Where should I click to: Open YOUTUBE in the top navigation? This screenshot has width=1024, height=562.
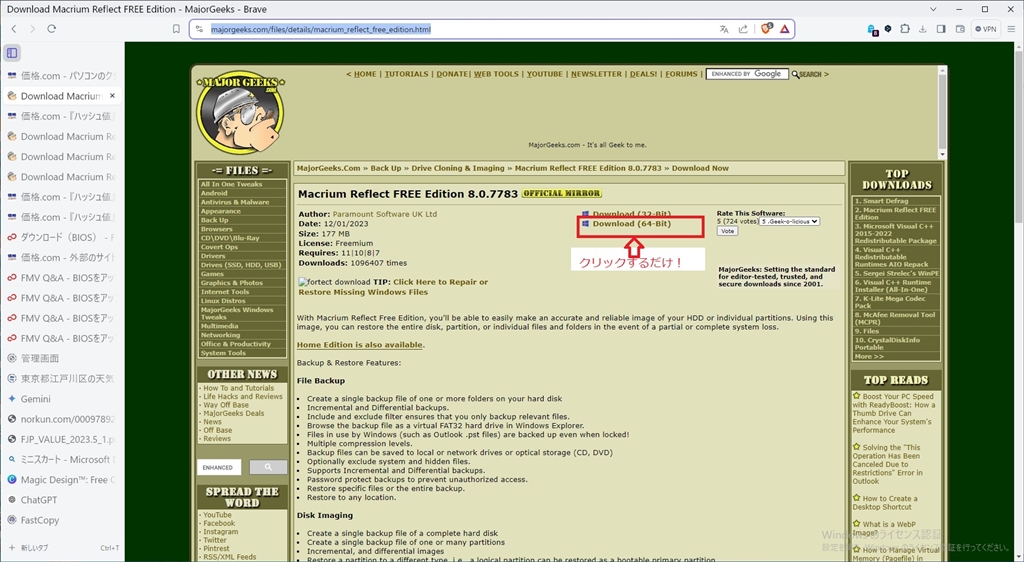(x=545, y=74)
